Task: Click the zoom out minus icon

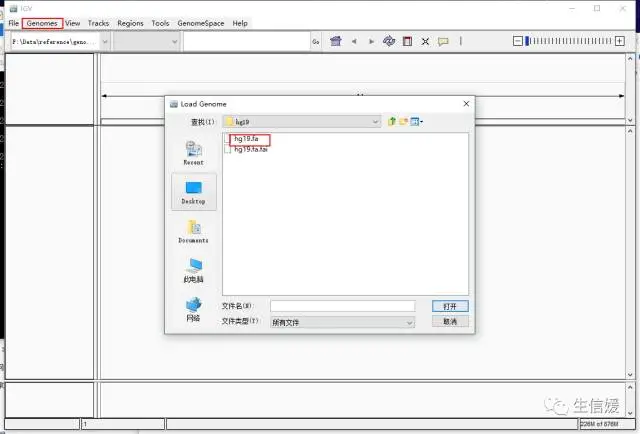Action: pos(518,41)
